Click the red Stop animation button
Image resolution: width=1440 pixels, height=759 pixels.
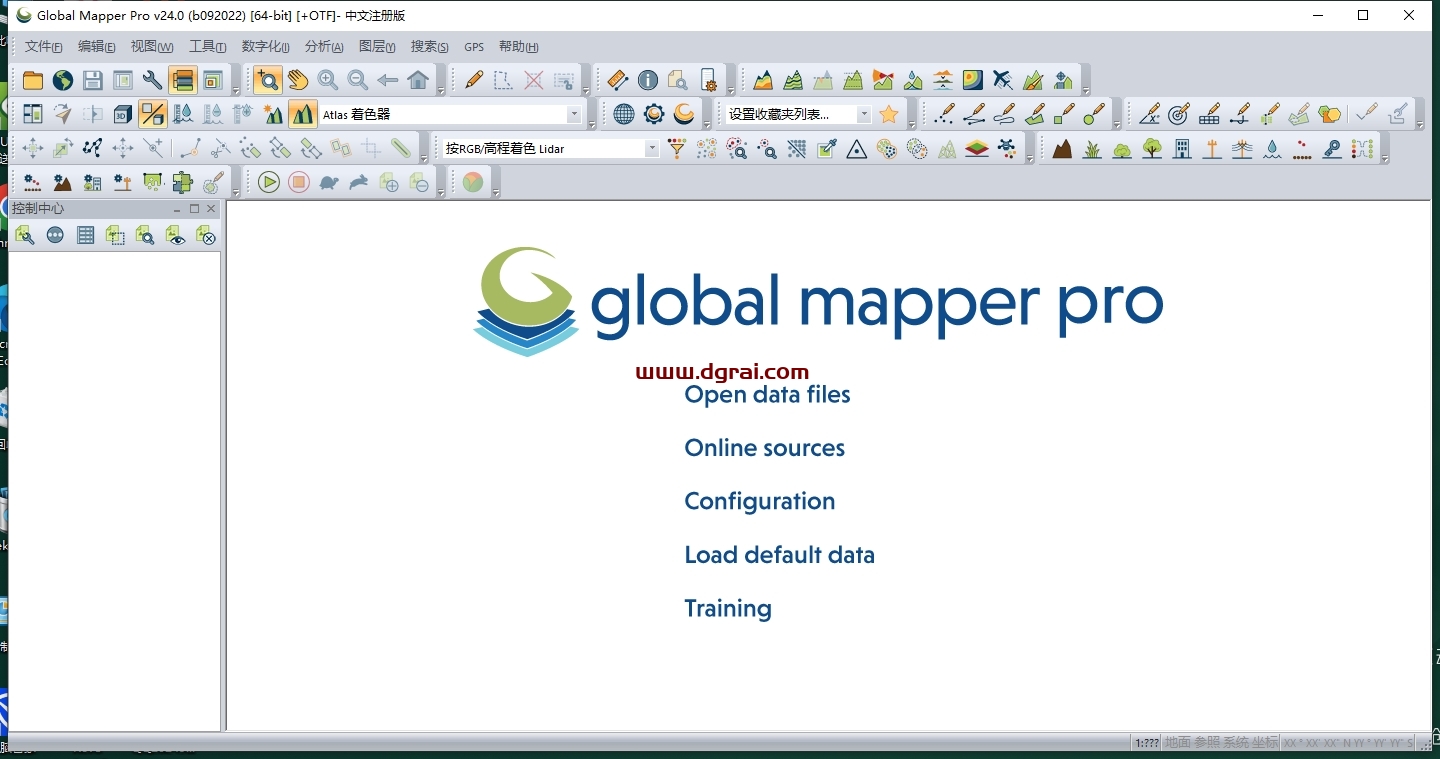[x=299, y=182]
